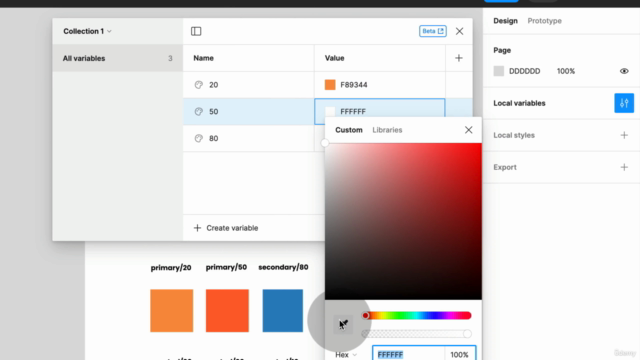Add an export setting with plus
640x360 pixels.
click(x=624, y=167)
